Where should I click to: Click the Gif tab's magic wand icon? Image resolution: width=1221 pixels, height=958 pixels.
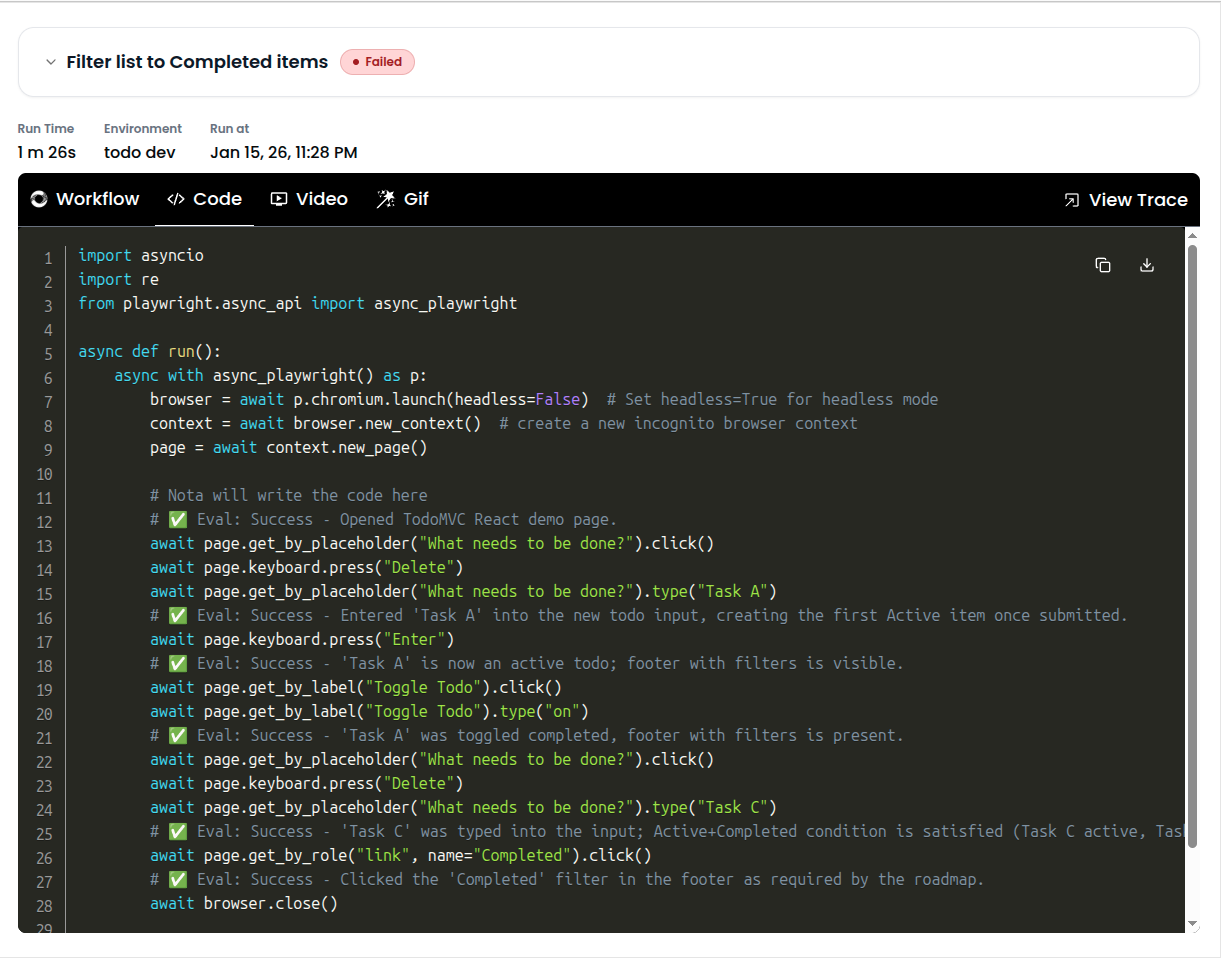click(385, 199)
